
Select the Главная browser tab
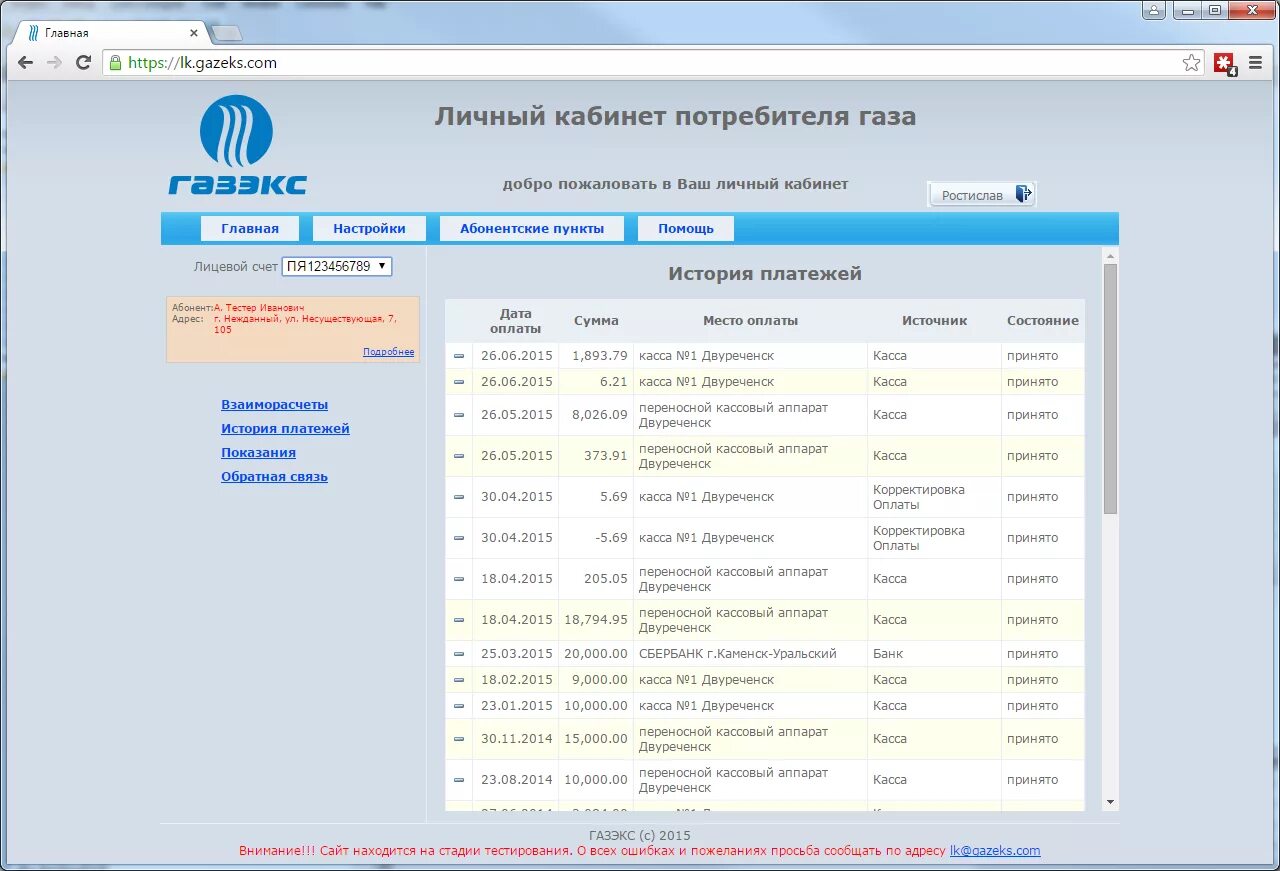tap(110, 33)
